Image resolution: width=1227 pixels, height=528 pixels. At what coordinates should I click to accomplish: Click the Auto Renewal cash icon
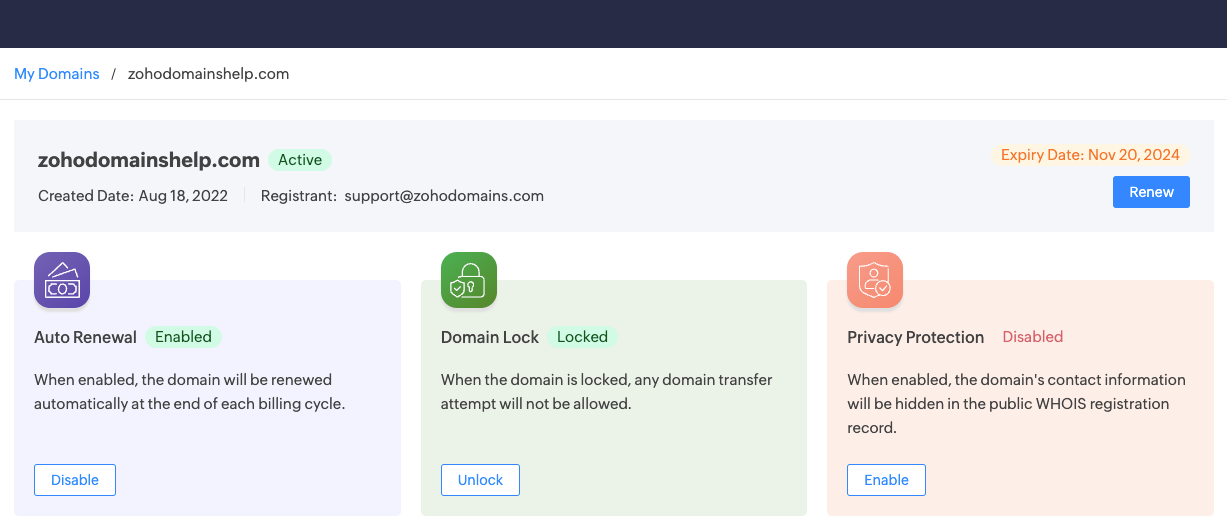(62, 280)
